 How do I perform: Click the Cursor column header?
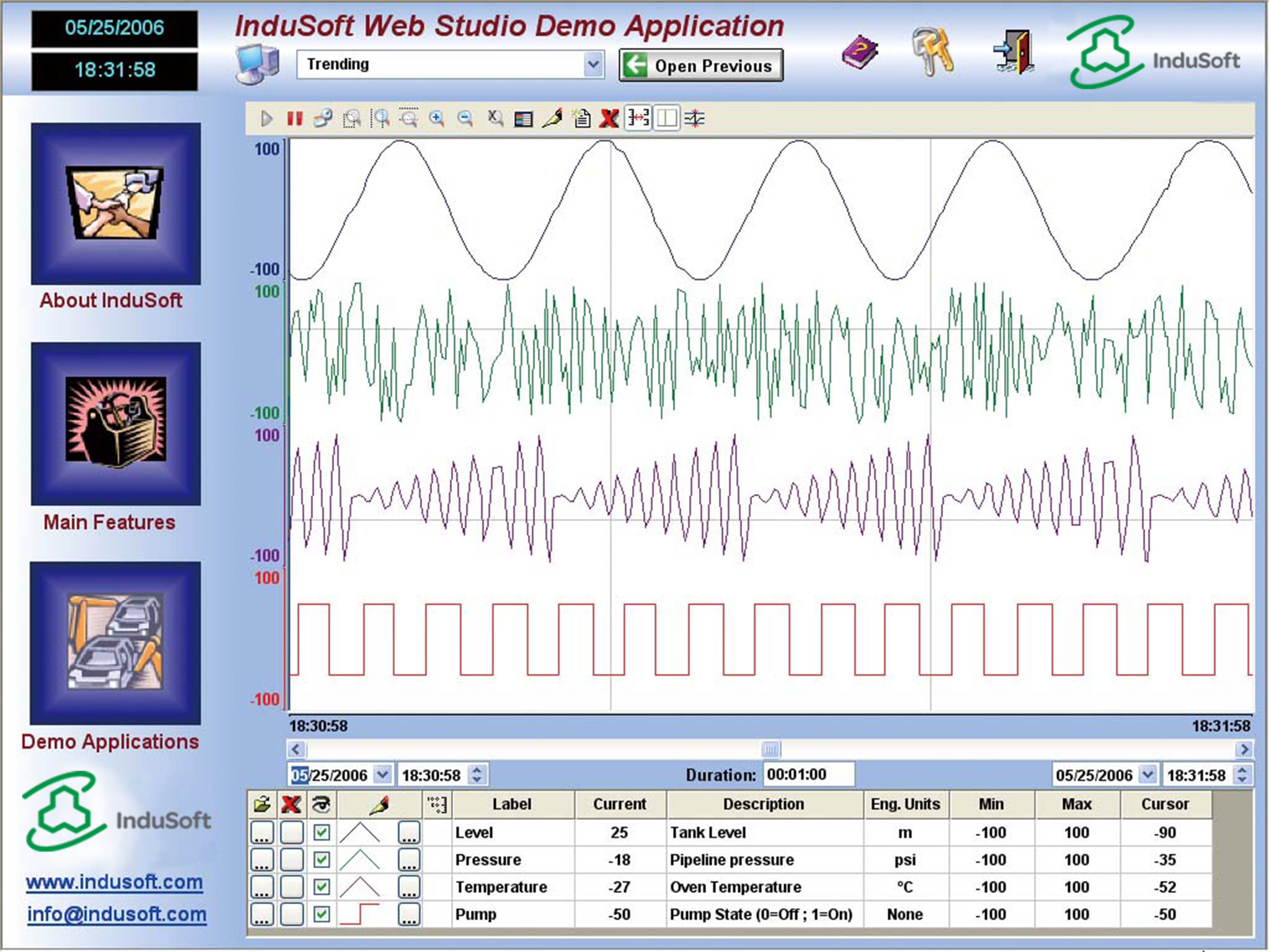1166,804
